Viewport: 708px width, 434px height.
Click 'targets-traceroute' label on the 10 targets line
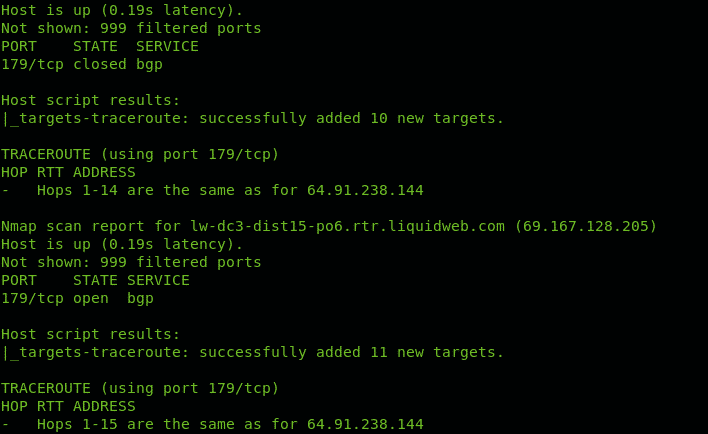(x=100, y=118)
